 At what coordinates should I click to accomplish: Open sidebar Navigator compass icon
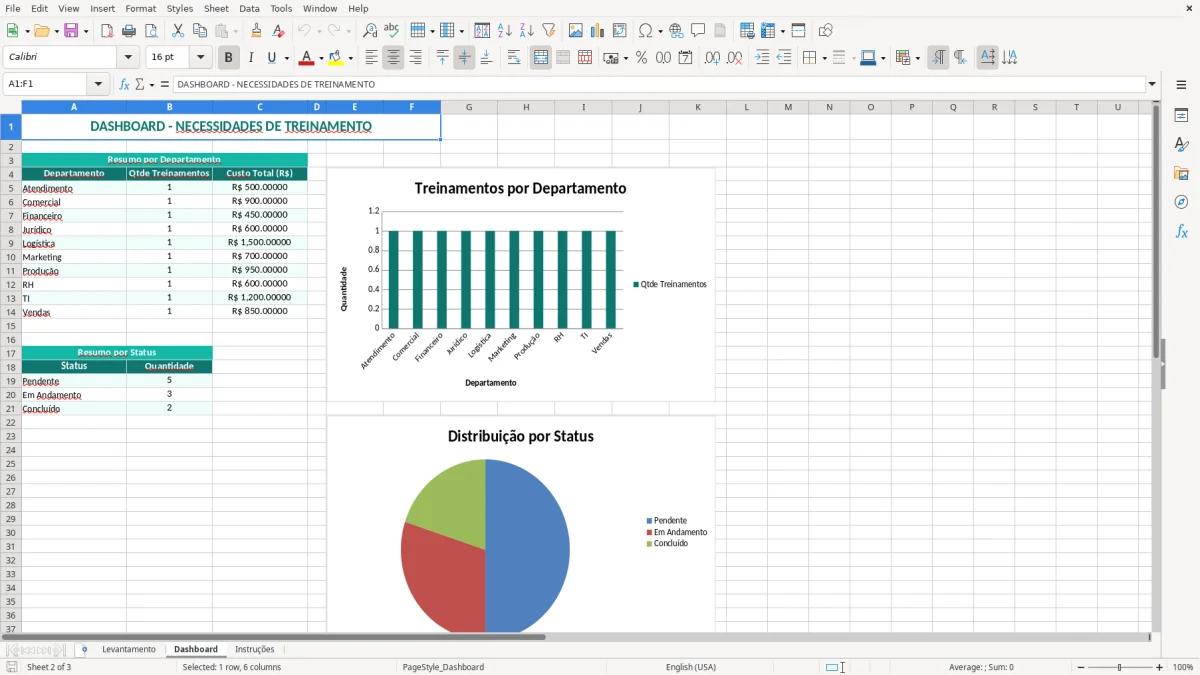pos(1181,202)
